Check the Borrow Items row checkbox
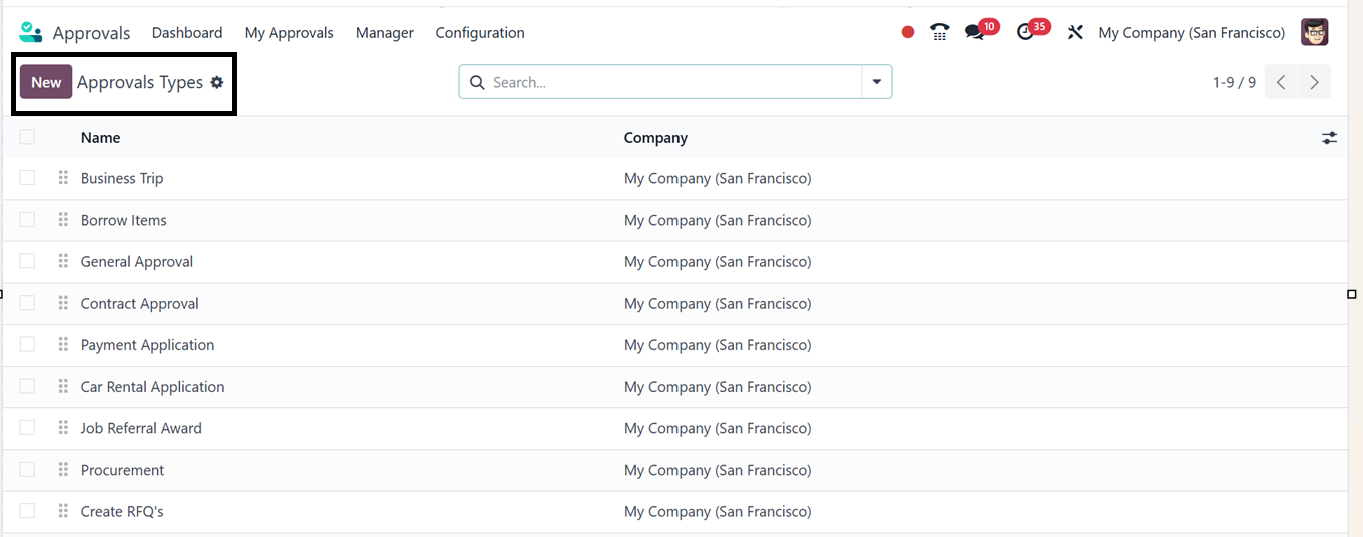Screen dimensions: 1363x537 27,220
